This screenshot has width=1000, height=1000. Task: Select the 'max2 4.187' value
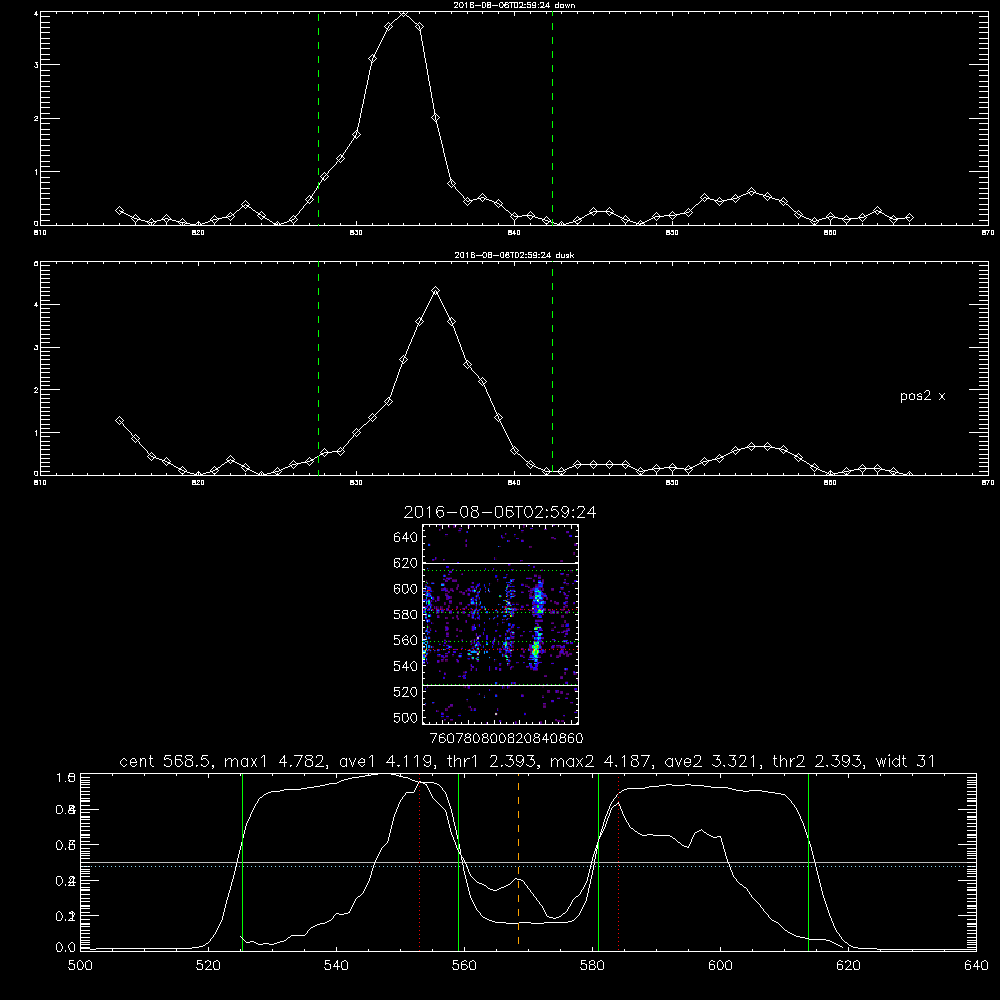click(x=600, y=761)
